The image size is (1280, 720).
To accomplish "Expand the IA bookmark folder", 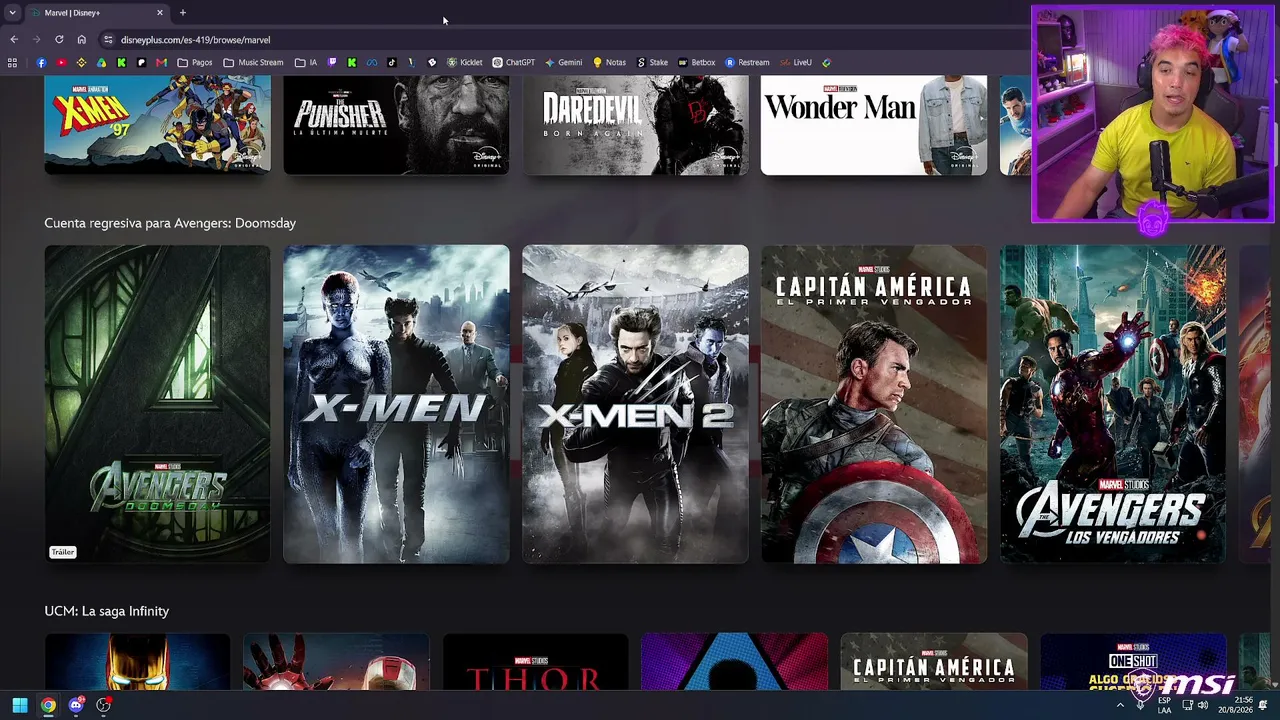I will [306, 62].
